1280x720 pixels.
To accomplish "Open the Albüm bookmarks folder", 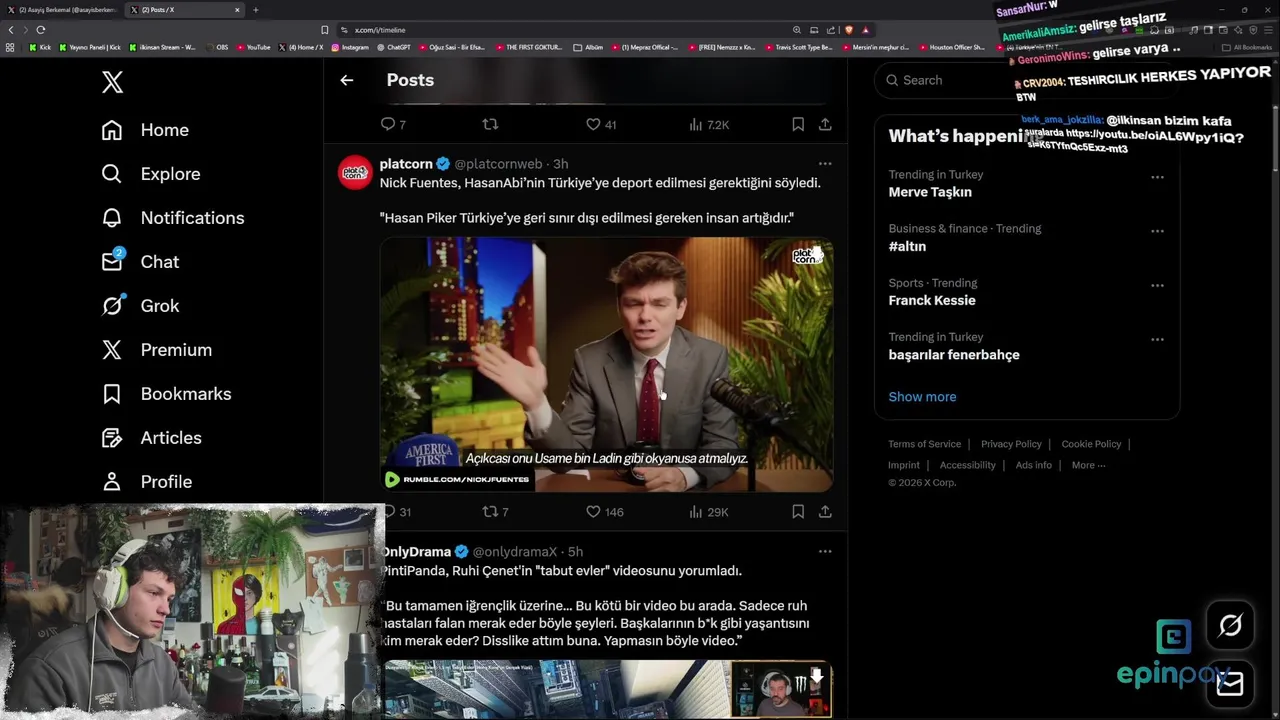I will coord(588,47).
